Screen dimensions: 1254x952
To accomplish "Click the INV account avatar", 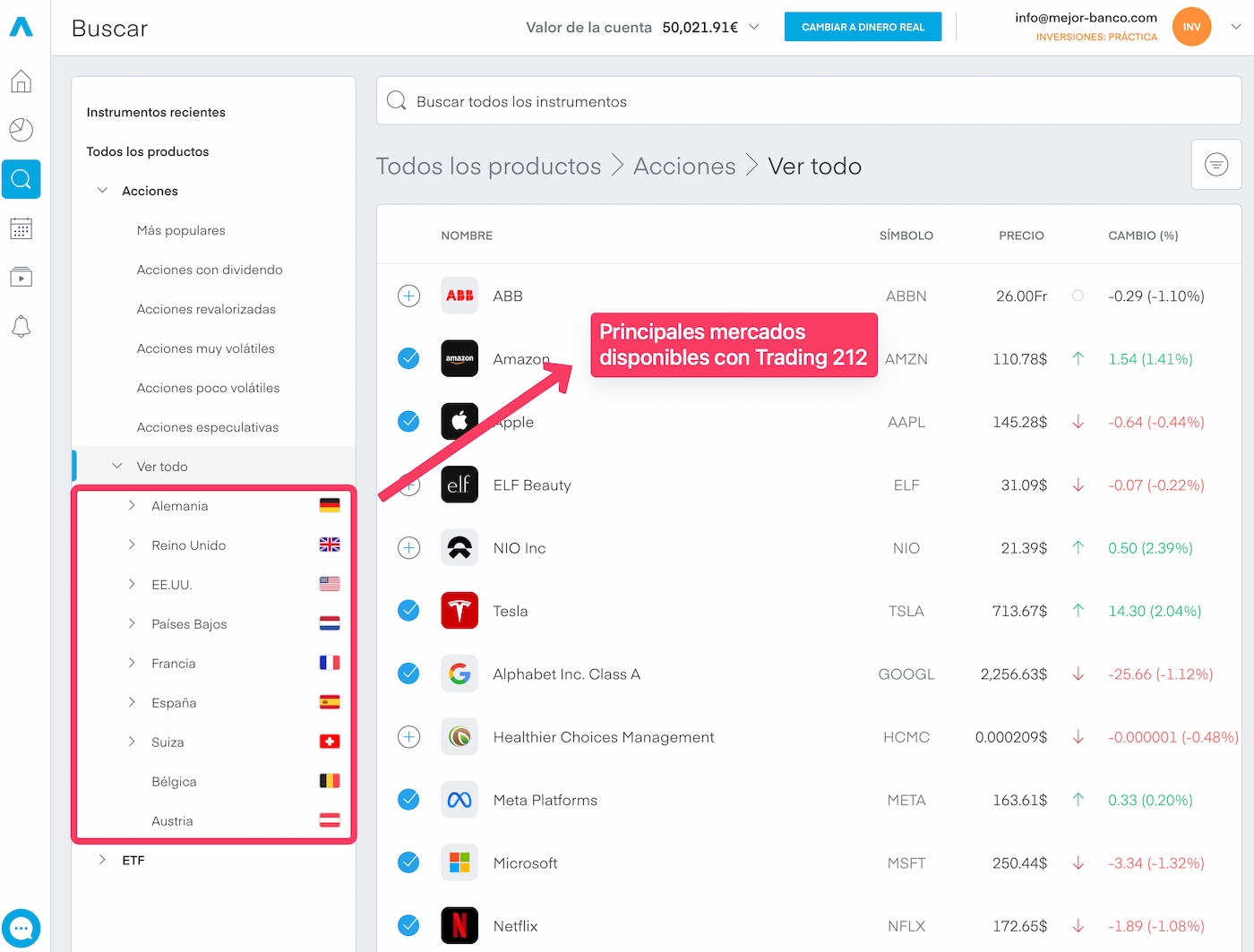I will click(1191, 27).
